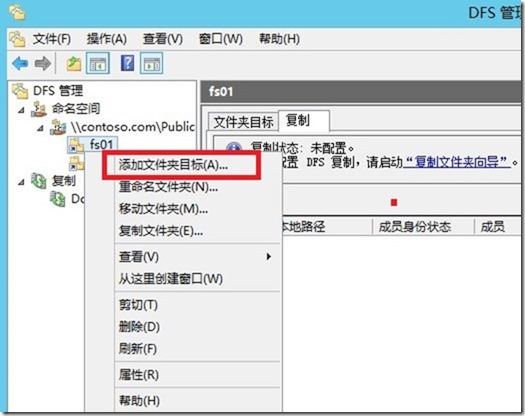Click the replication group icon under 复制

click(x=58, y=199)
